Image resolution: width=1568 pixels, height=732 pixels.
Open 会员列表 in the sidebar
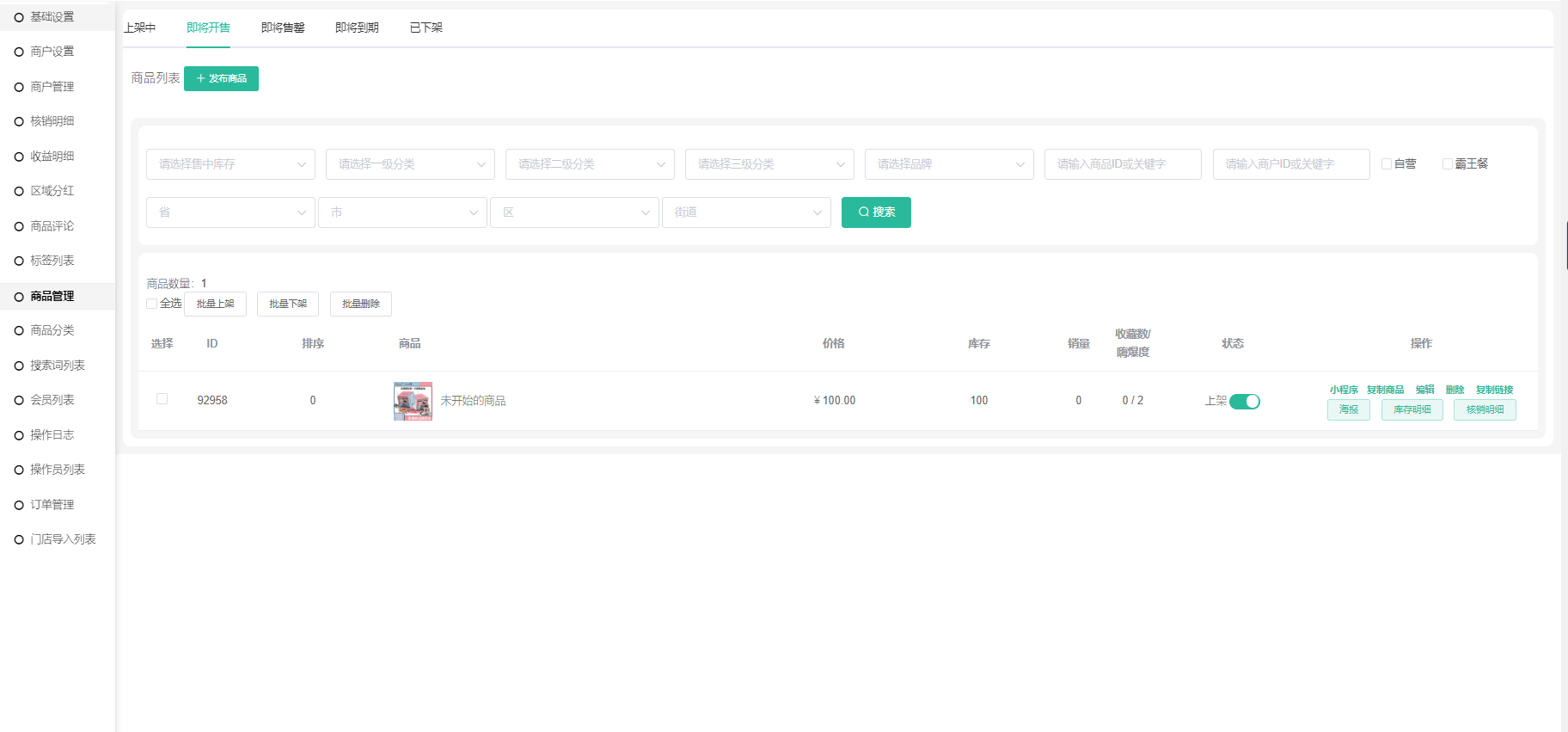click(52, 400)
